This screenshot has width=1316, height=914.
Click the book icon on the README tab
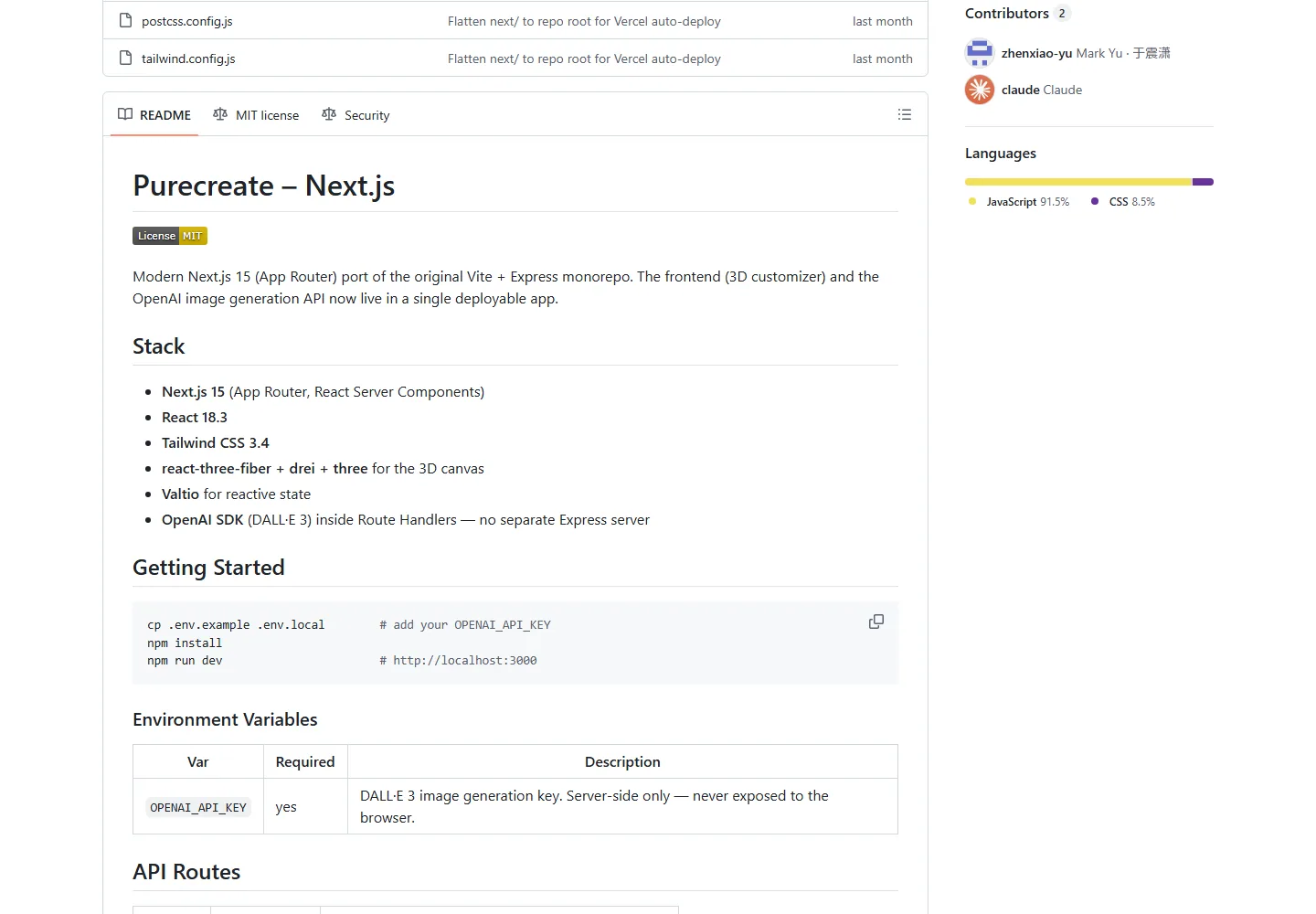tap(125, 114)
